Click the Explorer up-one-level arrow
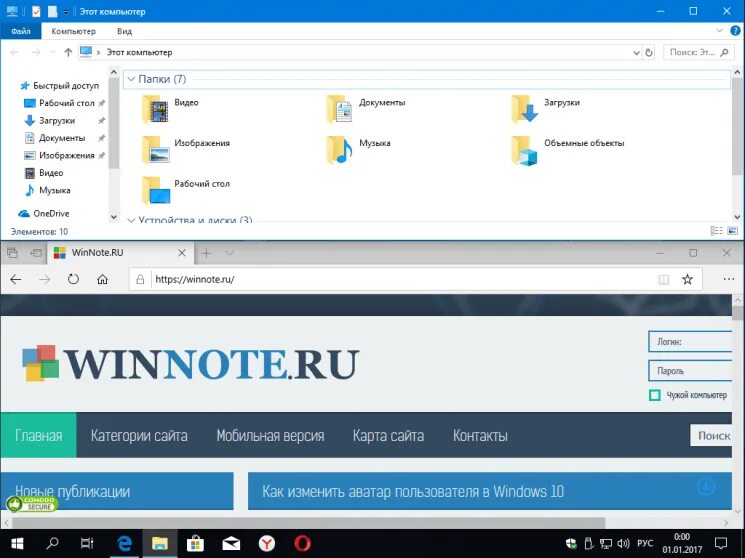 68,52
